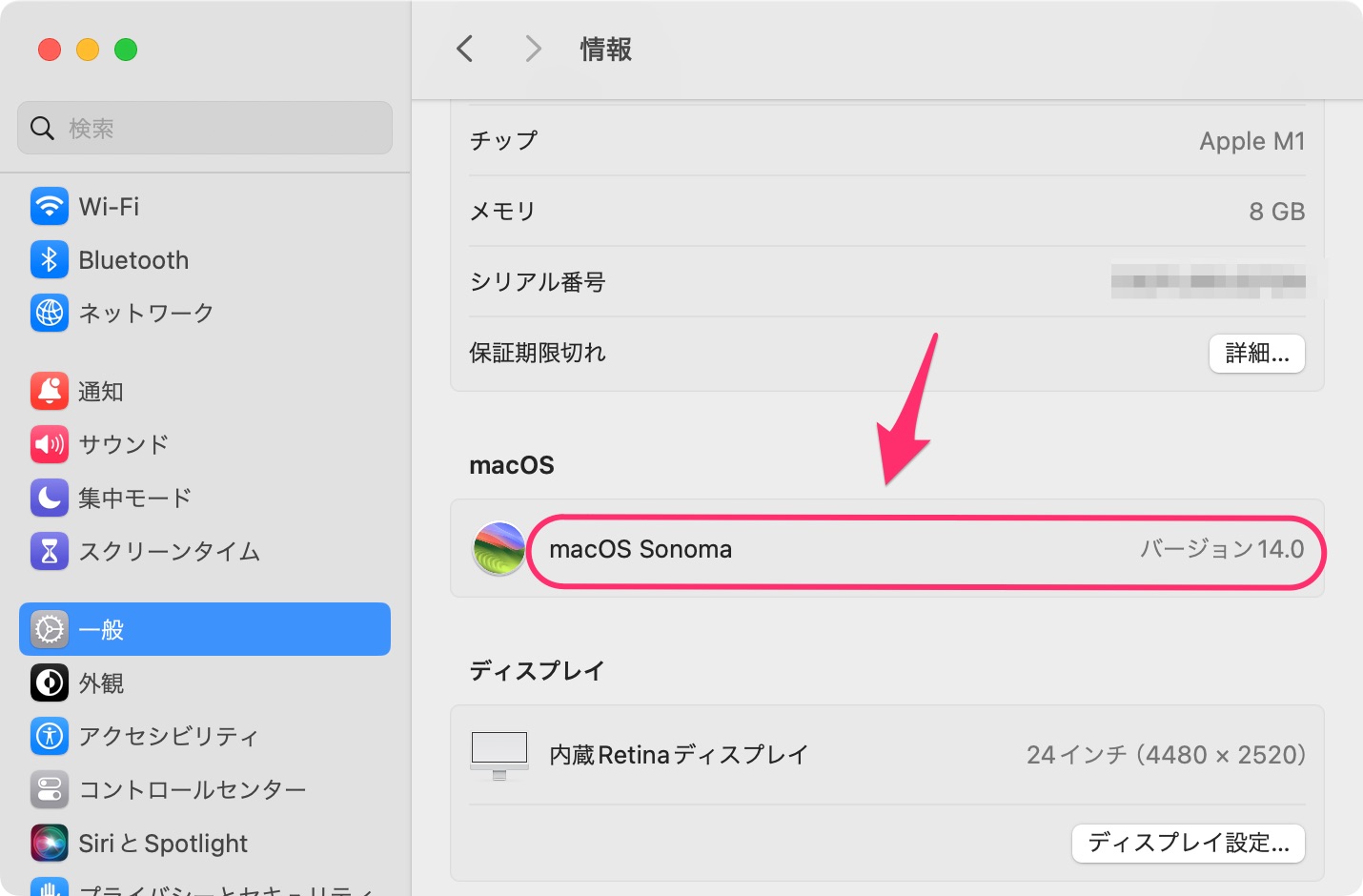This screenshot has height=896, width=1363.
Task: Select the Bluetooth icon in sidebar
Action: 50,259
